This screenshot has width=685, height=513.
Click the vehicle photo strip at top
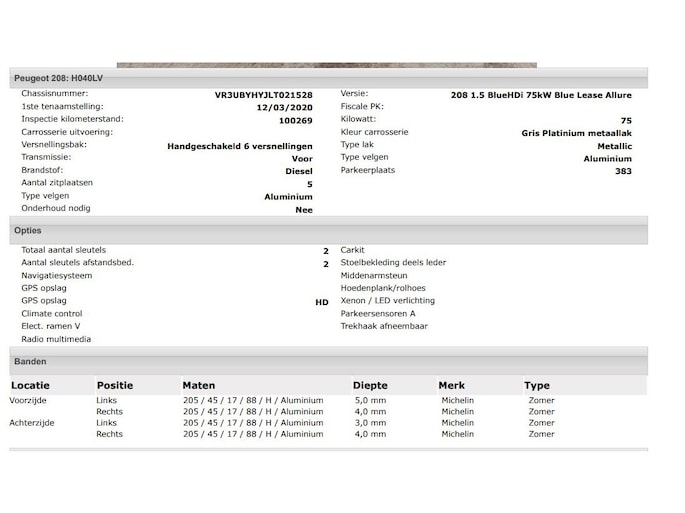pyautogui.click(x=326, y=65)
